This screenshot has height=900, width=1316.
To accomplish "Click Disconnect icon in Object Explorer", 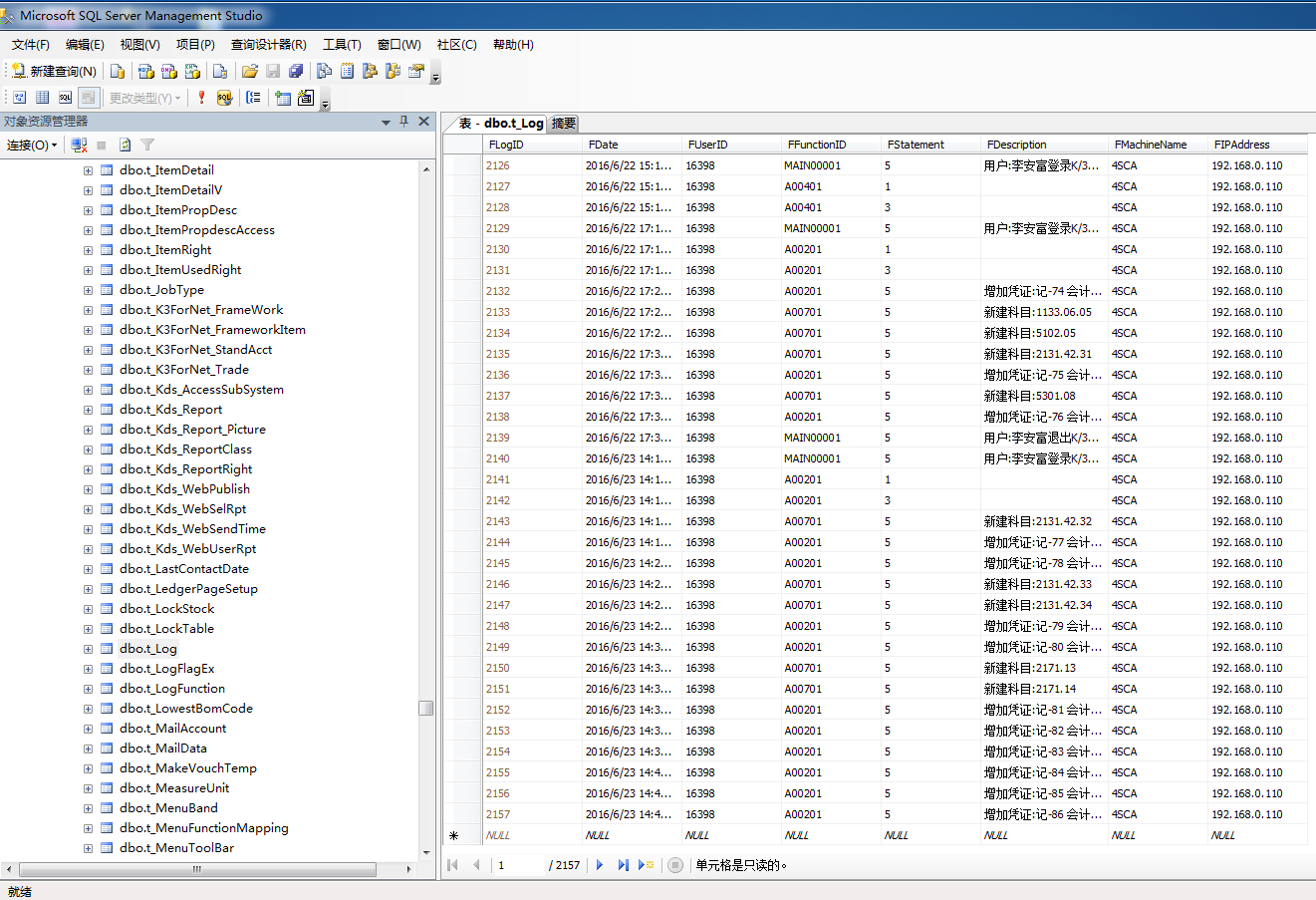I will coord(80,146).
